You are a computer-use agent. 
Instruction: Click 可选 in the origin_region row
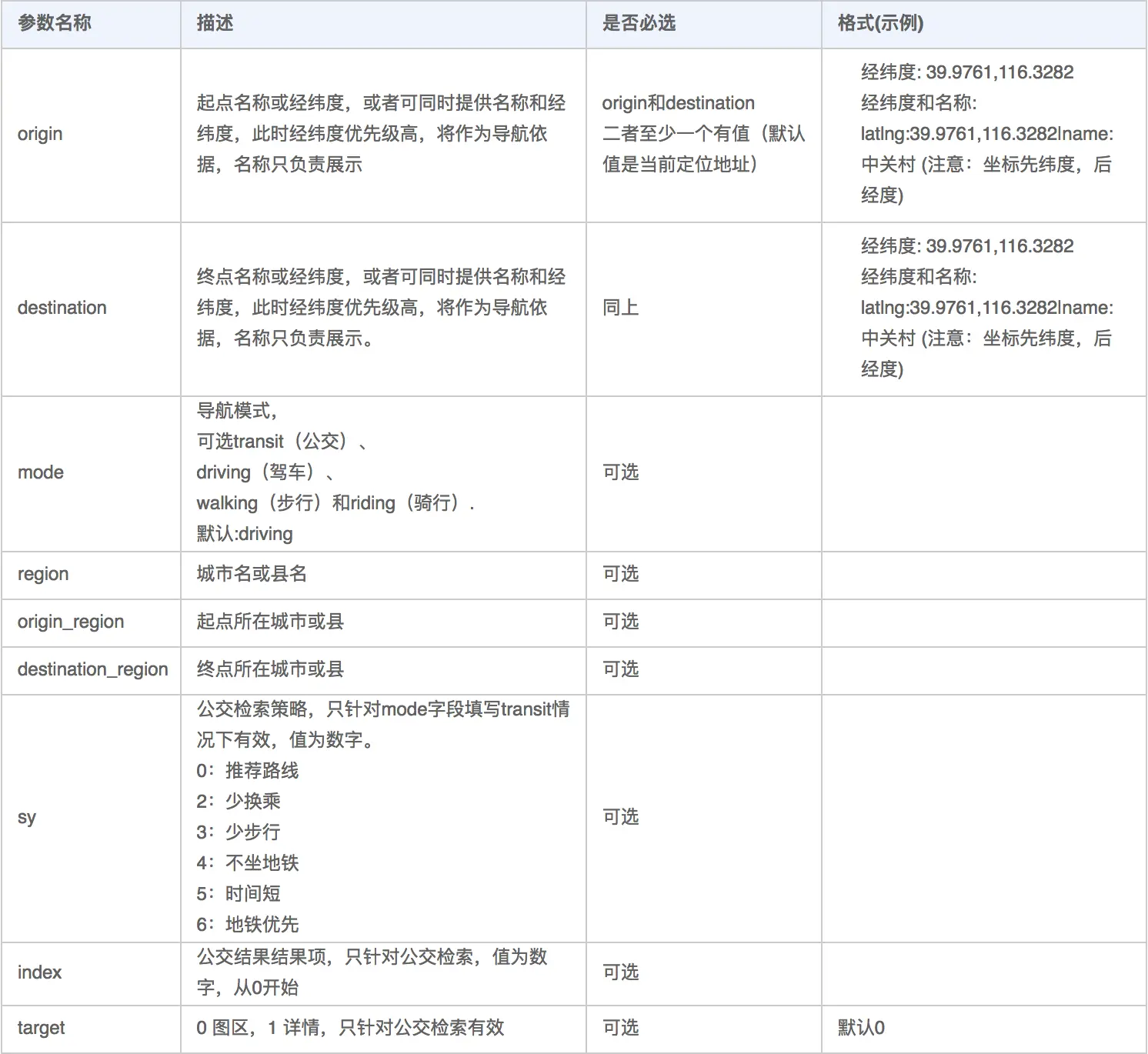click(620, 622)
